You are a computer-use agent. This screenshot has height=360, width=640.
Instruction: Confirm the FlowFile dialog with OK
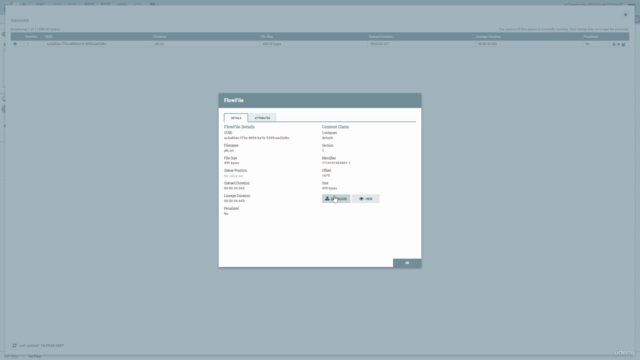tap(407, 263)
